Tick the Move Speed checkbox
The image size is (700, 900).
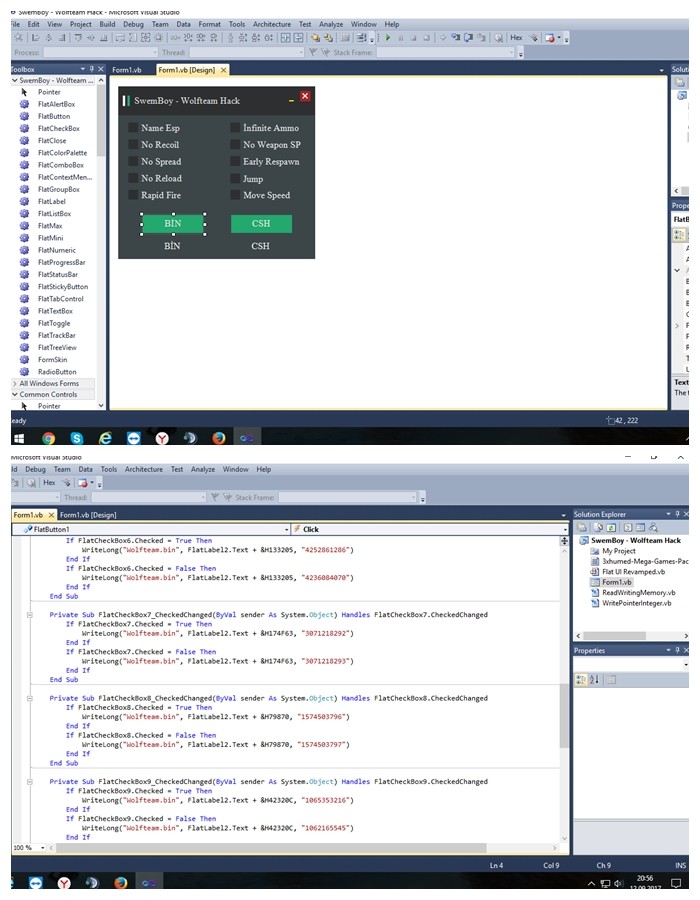tap(235, 195)
